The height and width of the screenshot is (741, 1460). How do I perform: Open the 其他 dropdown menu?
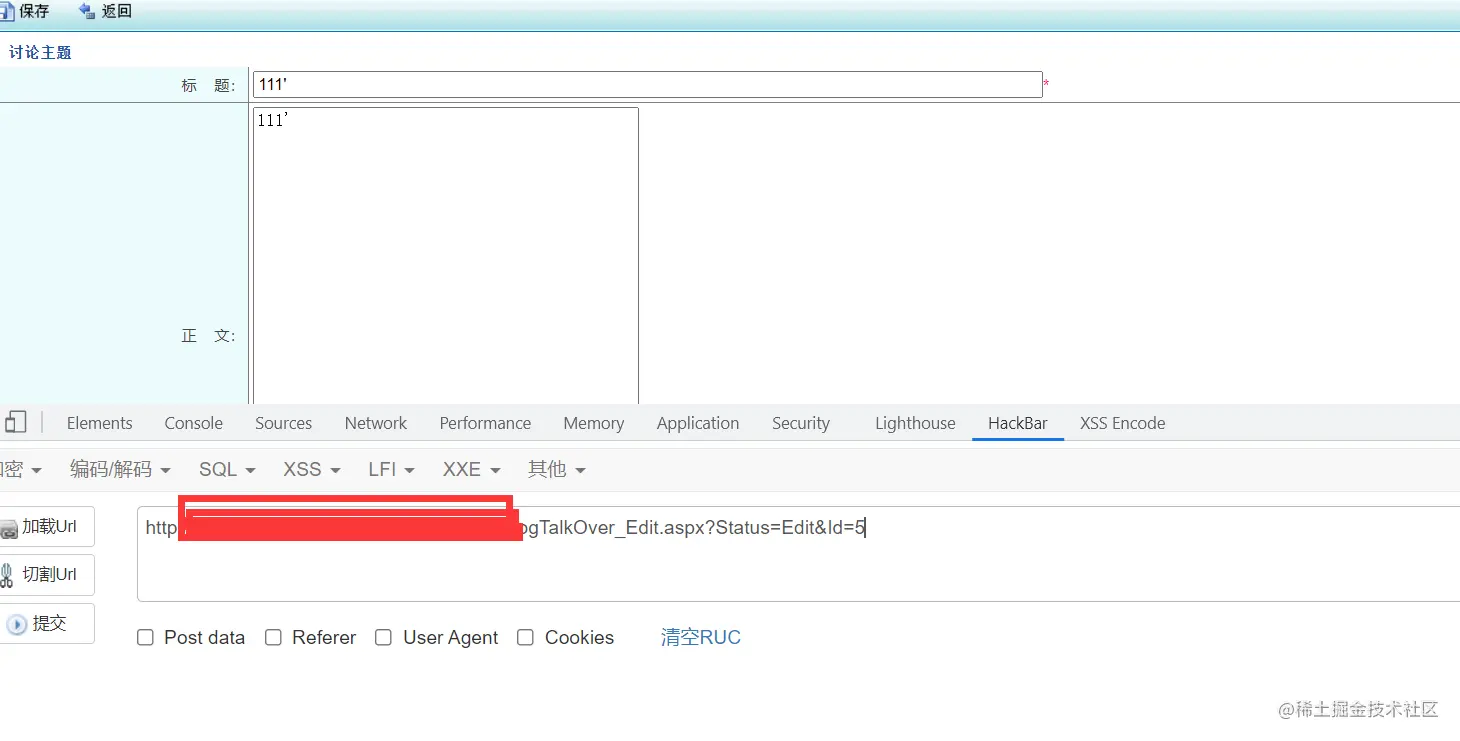point(556,469)
